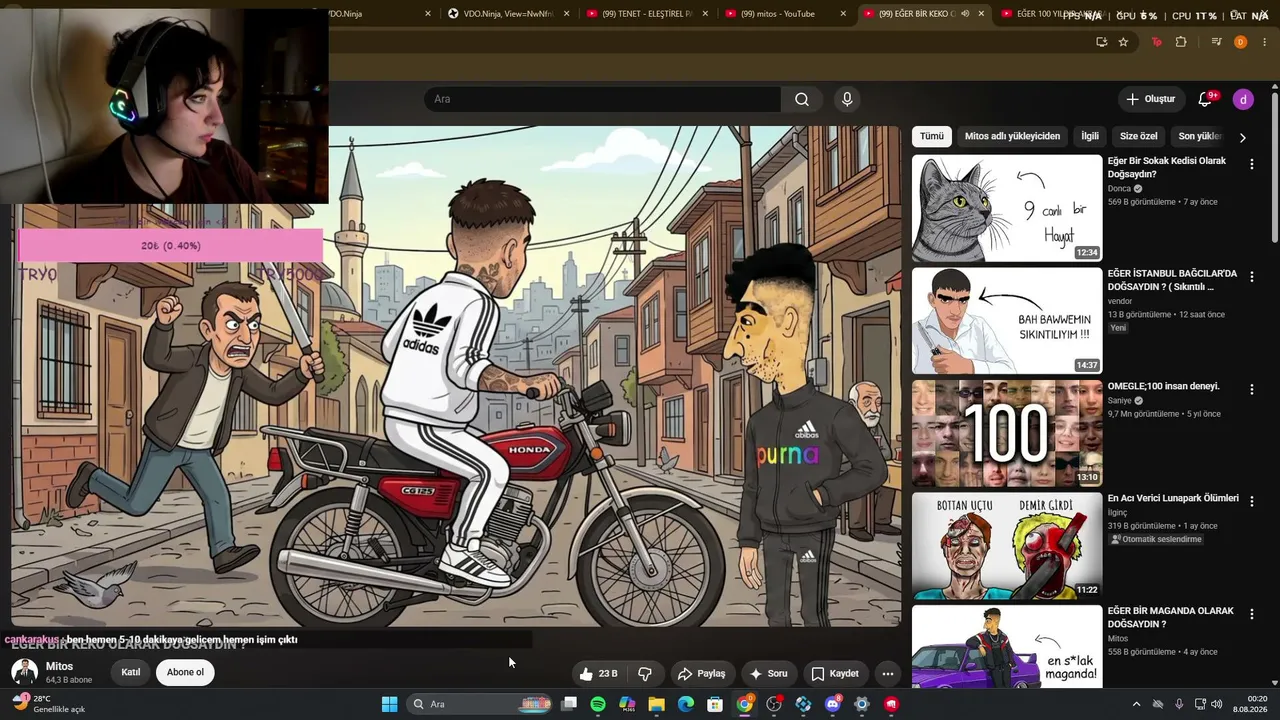This screenshot has width=1280, height=720.
Task: Switch to 'TENET - ELEŞTİREL' browser tab
Action: pos(646,14)
